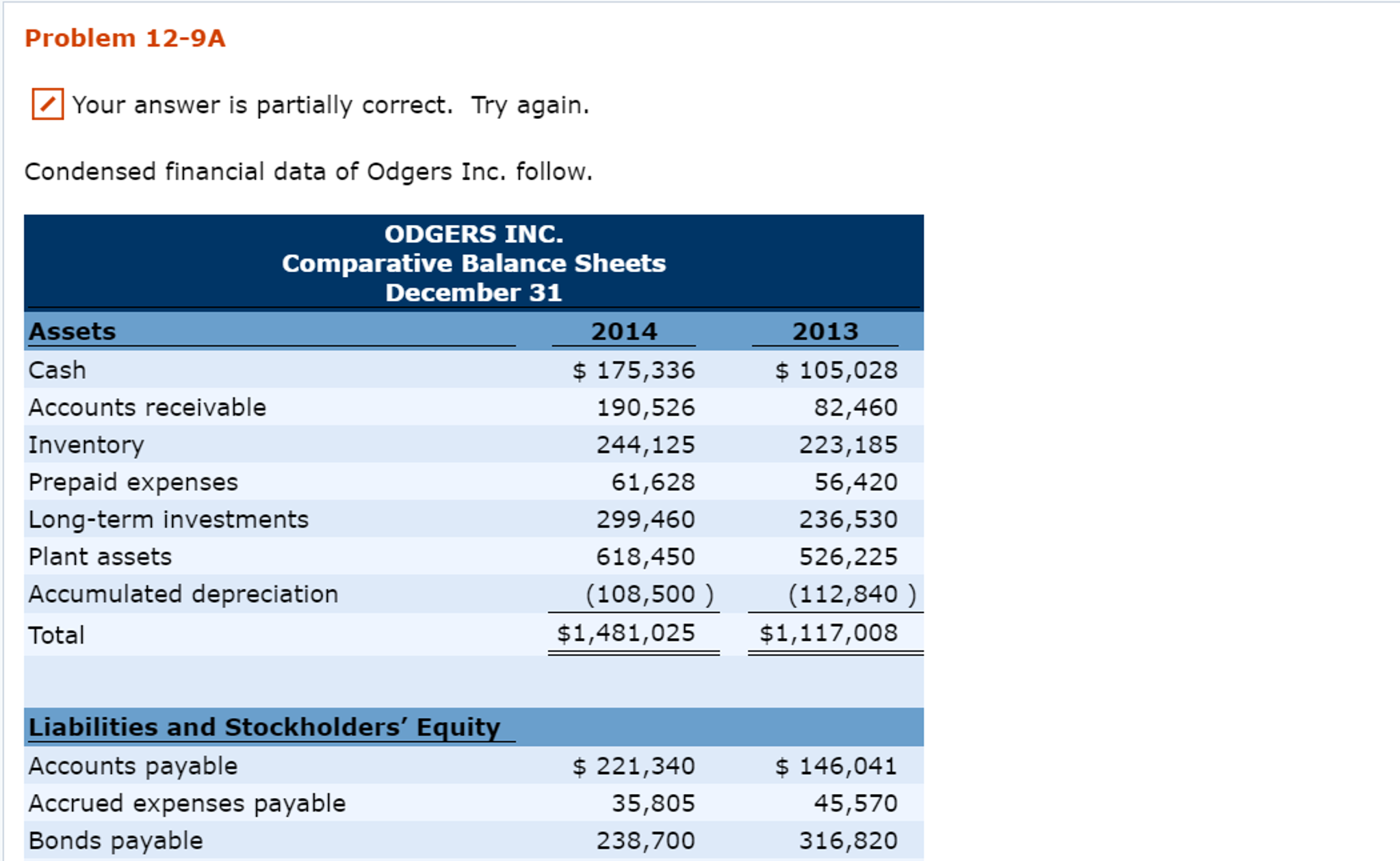The height and width of the screenshot is (861, 1400).
Task: Click Cash 2014 value $ 175,336
Action: pos(634,370)
